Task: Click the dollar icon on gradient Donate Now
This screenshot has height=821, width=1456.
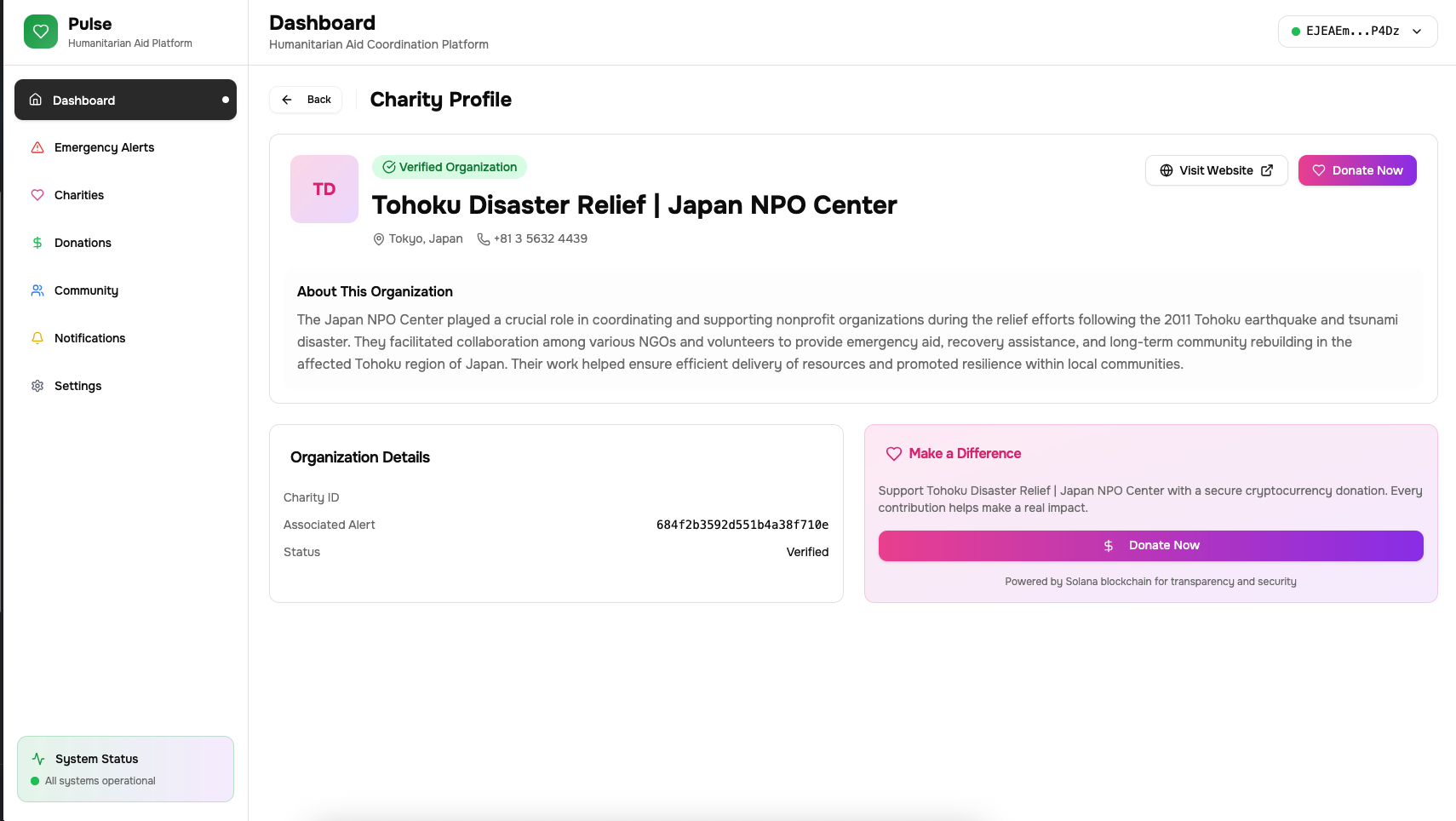Action: 1109,546
